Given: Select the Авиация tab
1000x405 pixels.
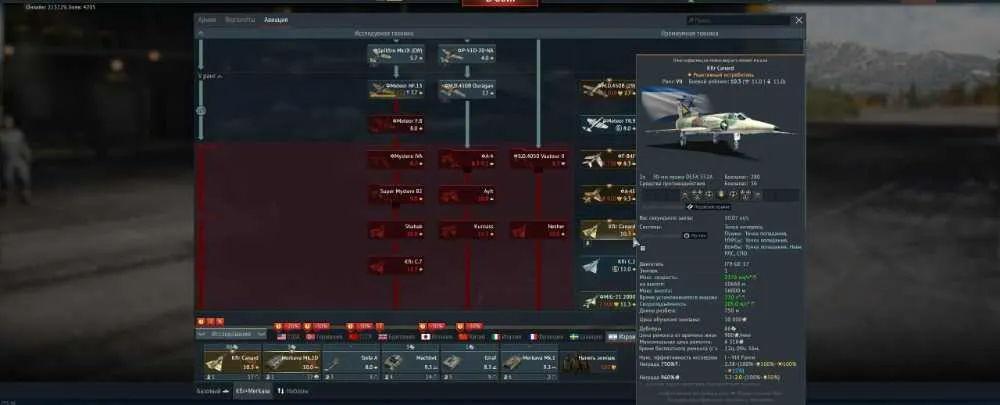Looking at the screenshot, I should (276, 20).
